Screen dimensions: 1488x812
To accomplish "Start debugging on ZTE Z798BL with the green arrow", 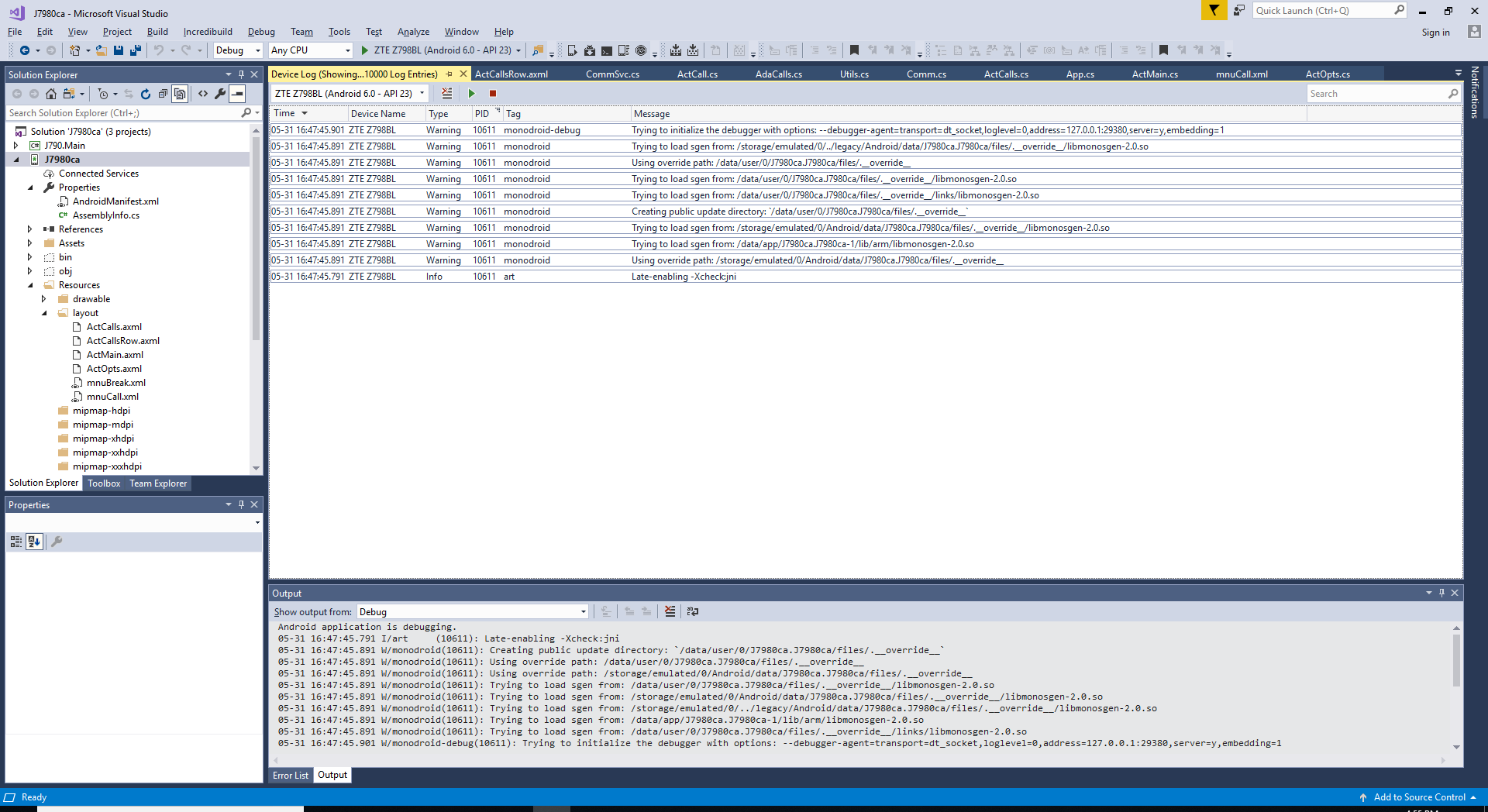I will pyautogui.click(x=364, y=50).
